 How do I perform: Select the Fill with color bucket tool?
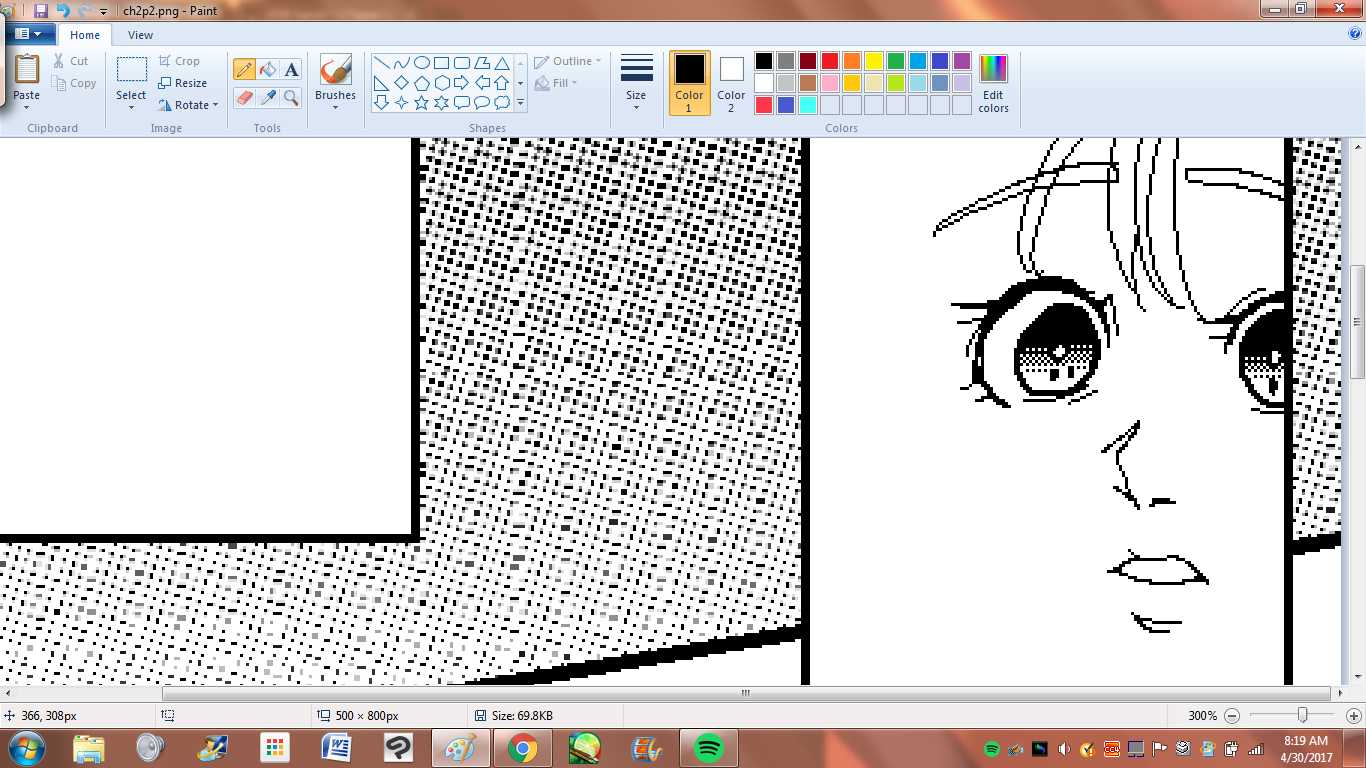[268, 69]
